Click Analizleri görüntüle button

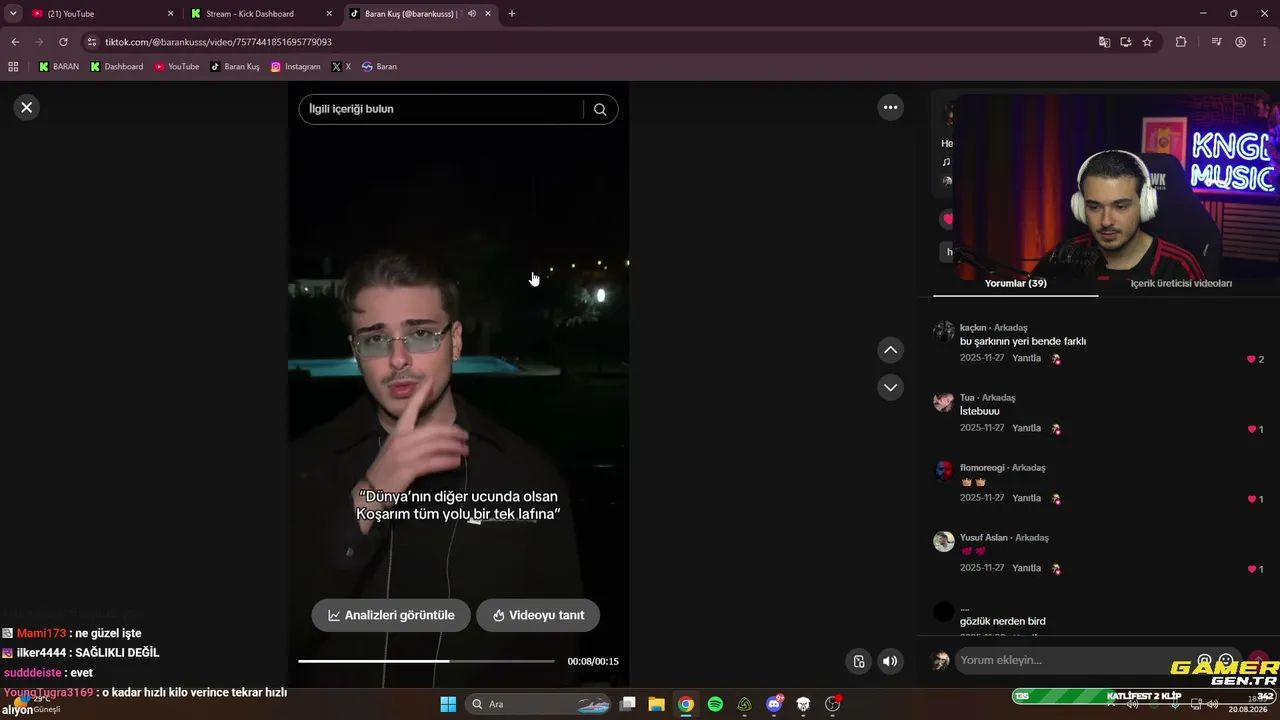tap(391, 615)
